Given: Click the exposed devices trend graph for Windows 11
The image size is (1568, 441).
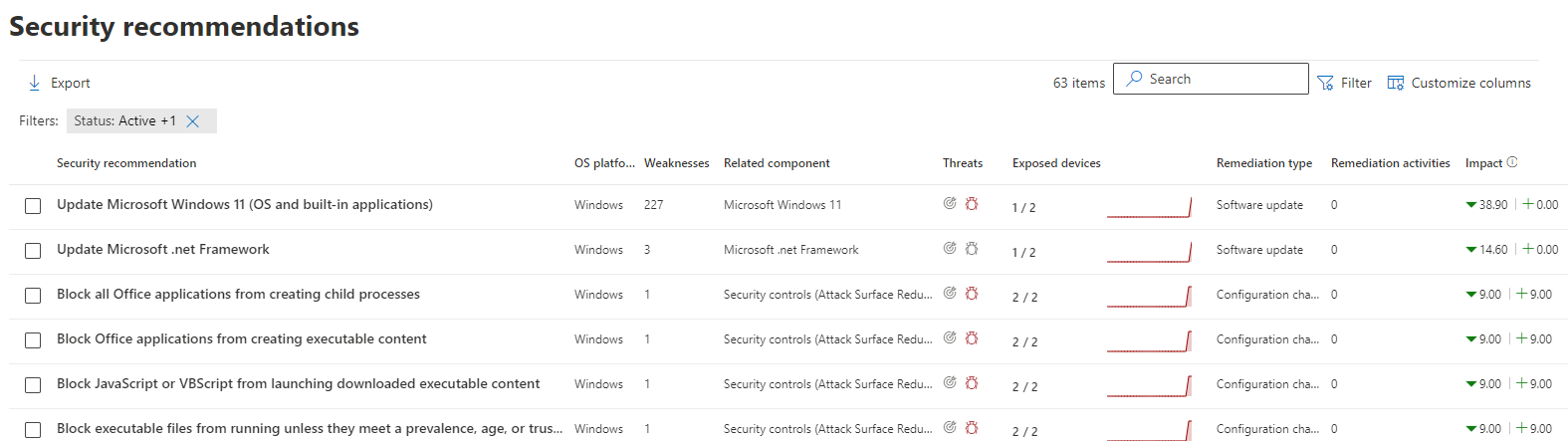Looking at the screenshot, I should pyautogui.click(x=1149, y=207).
